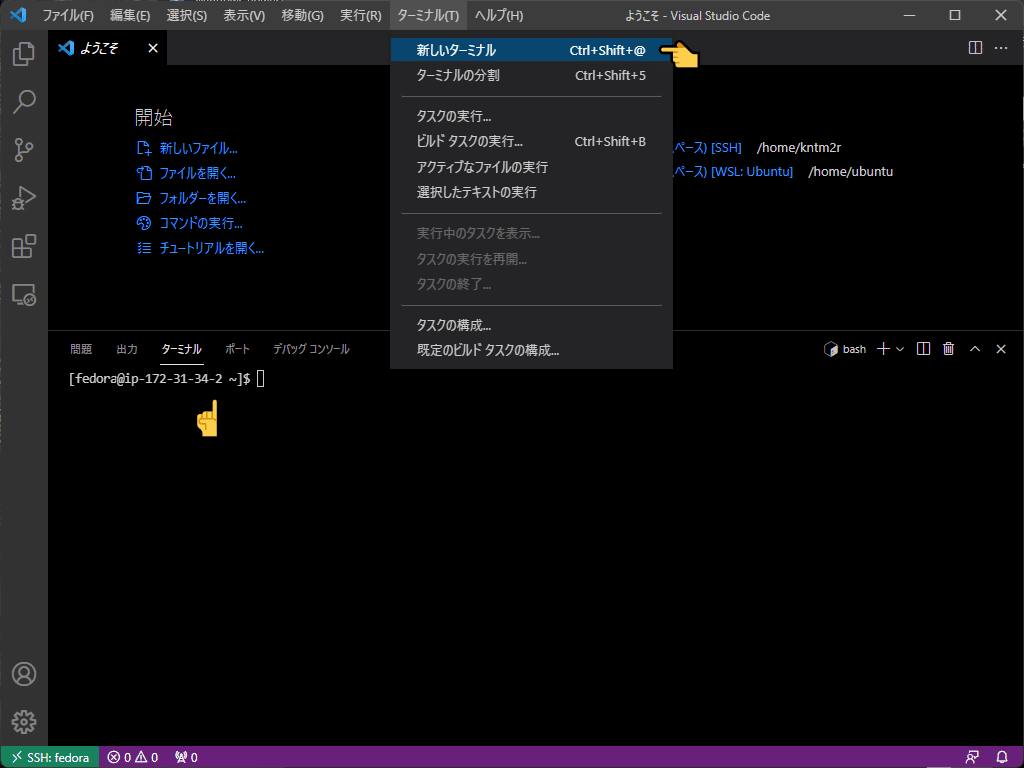Click the VS Code logo in title bar
The image size is (1024, 768).
coord(18,14)
